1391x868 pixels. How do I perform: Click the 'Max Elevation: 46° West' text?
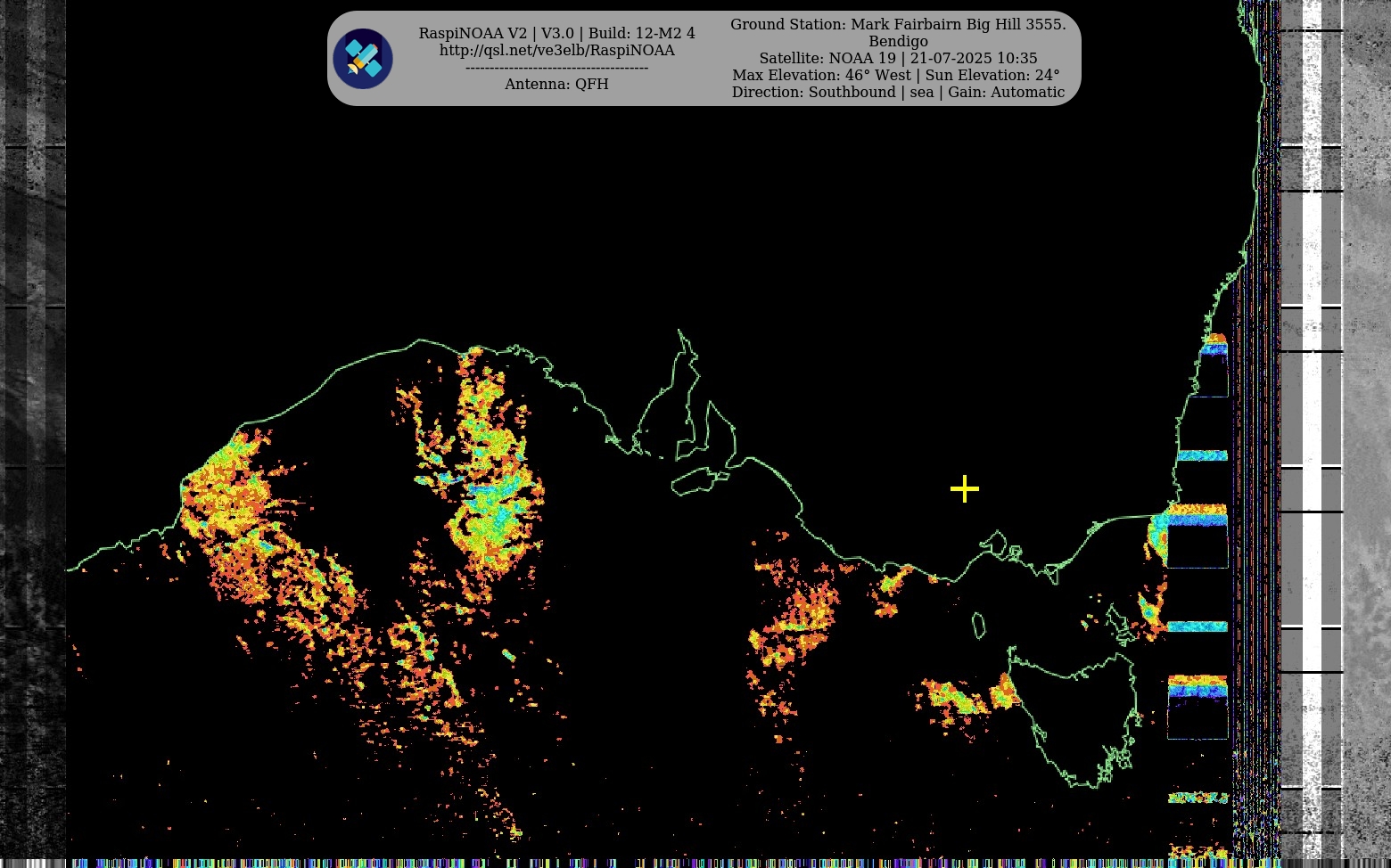coord(821,76)
